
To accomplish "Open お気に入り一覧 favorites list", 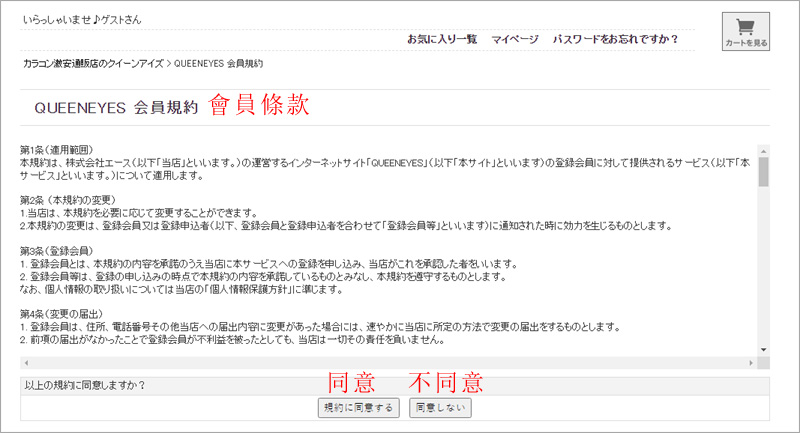I will coord(441,39).
